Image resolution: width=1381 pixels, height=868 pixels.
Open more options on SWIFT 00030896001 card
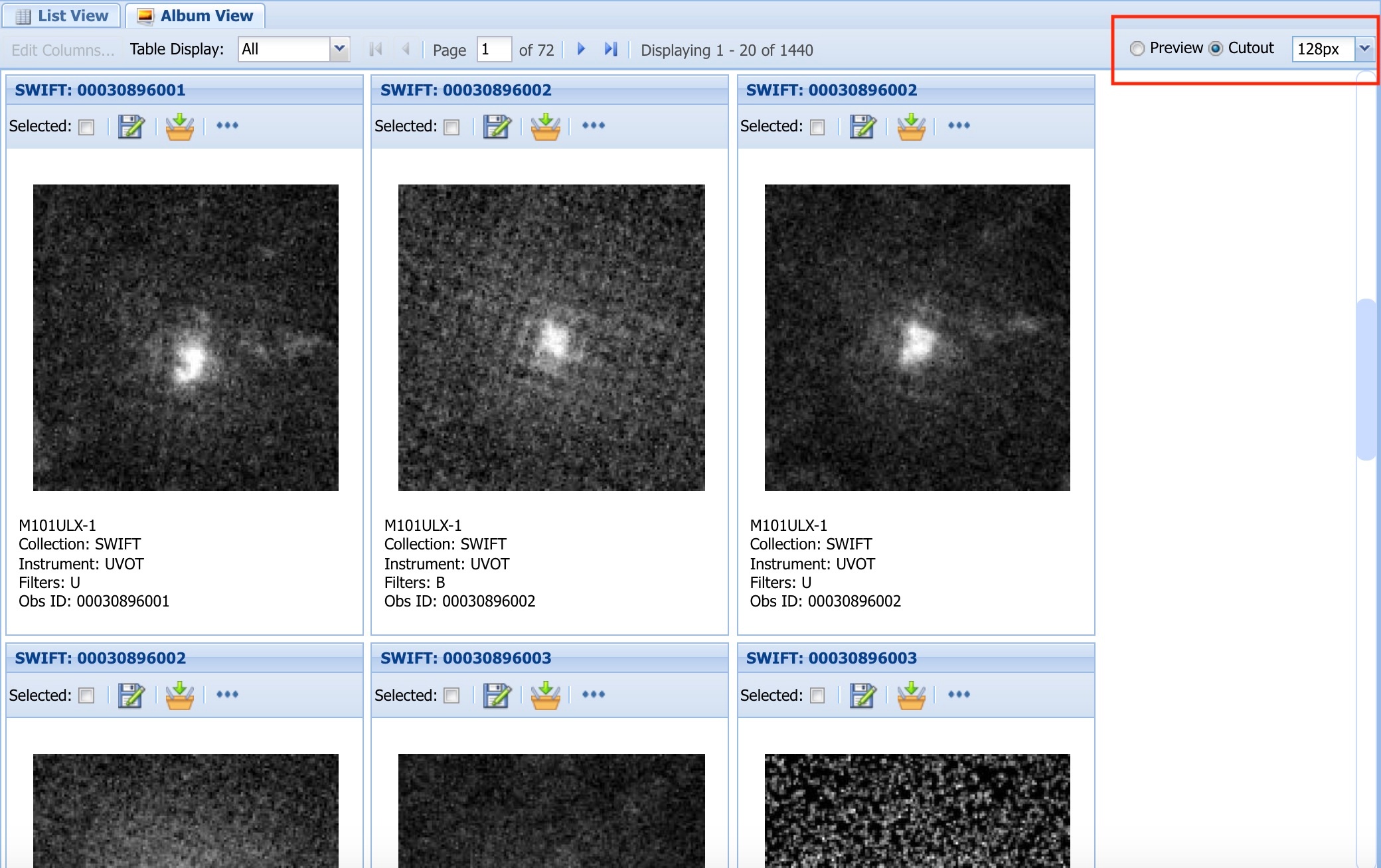pyautogui.click(x=227, y=125)
